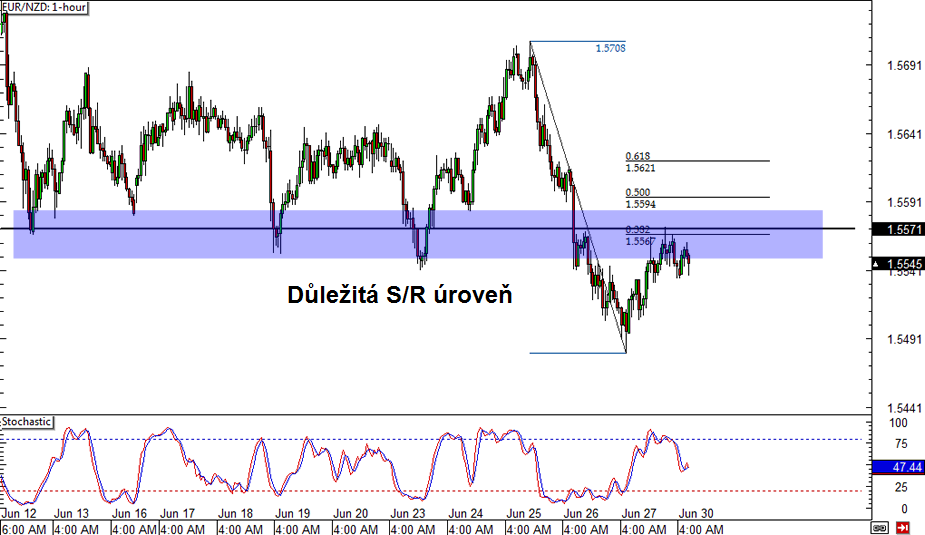Click the 1.5708 swing high label
The width and height of the screenshot is (925, 535).
(609, 47)
